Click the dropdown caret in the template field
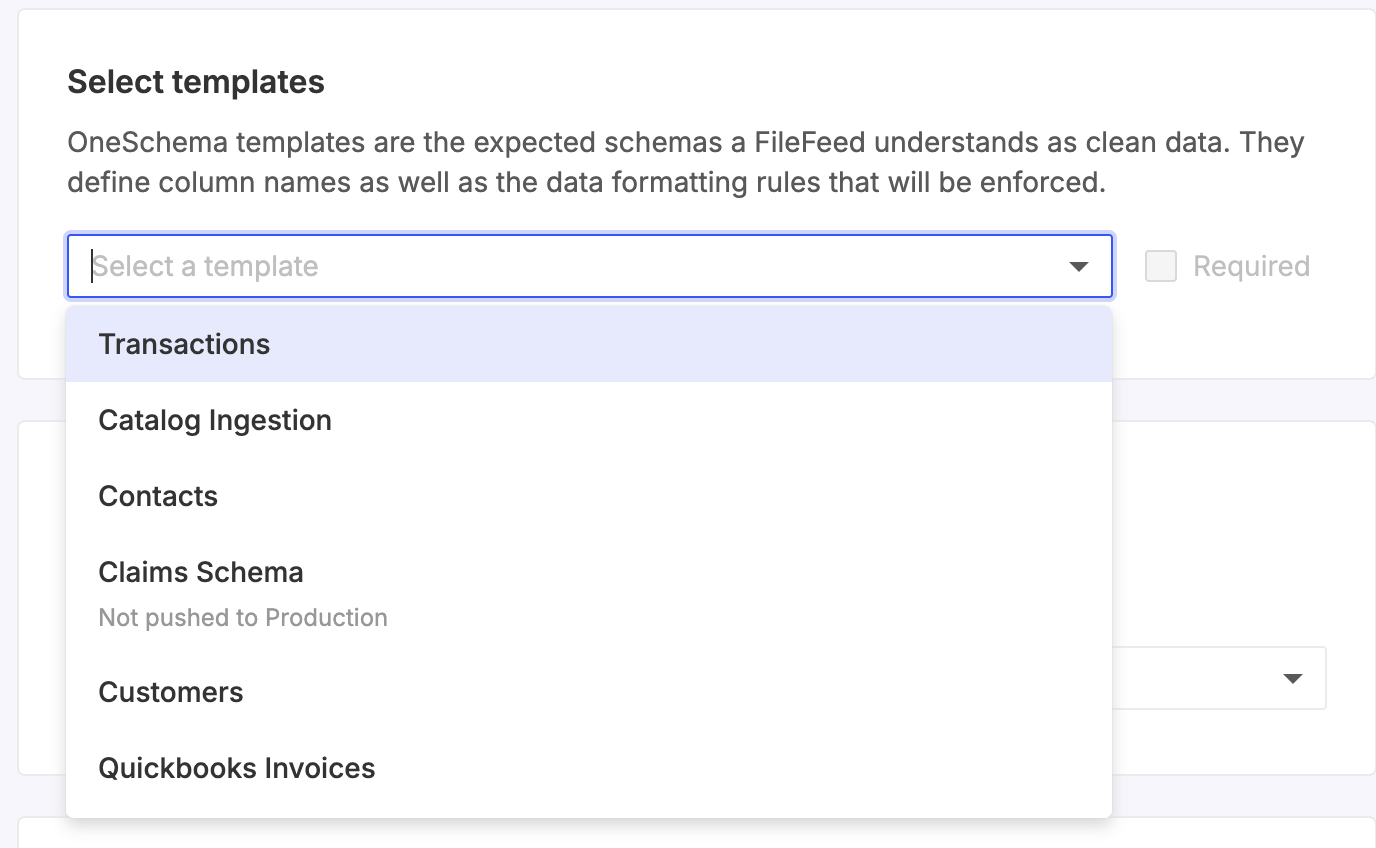The image size is (1376, 848). click(1078, 267)
